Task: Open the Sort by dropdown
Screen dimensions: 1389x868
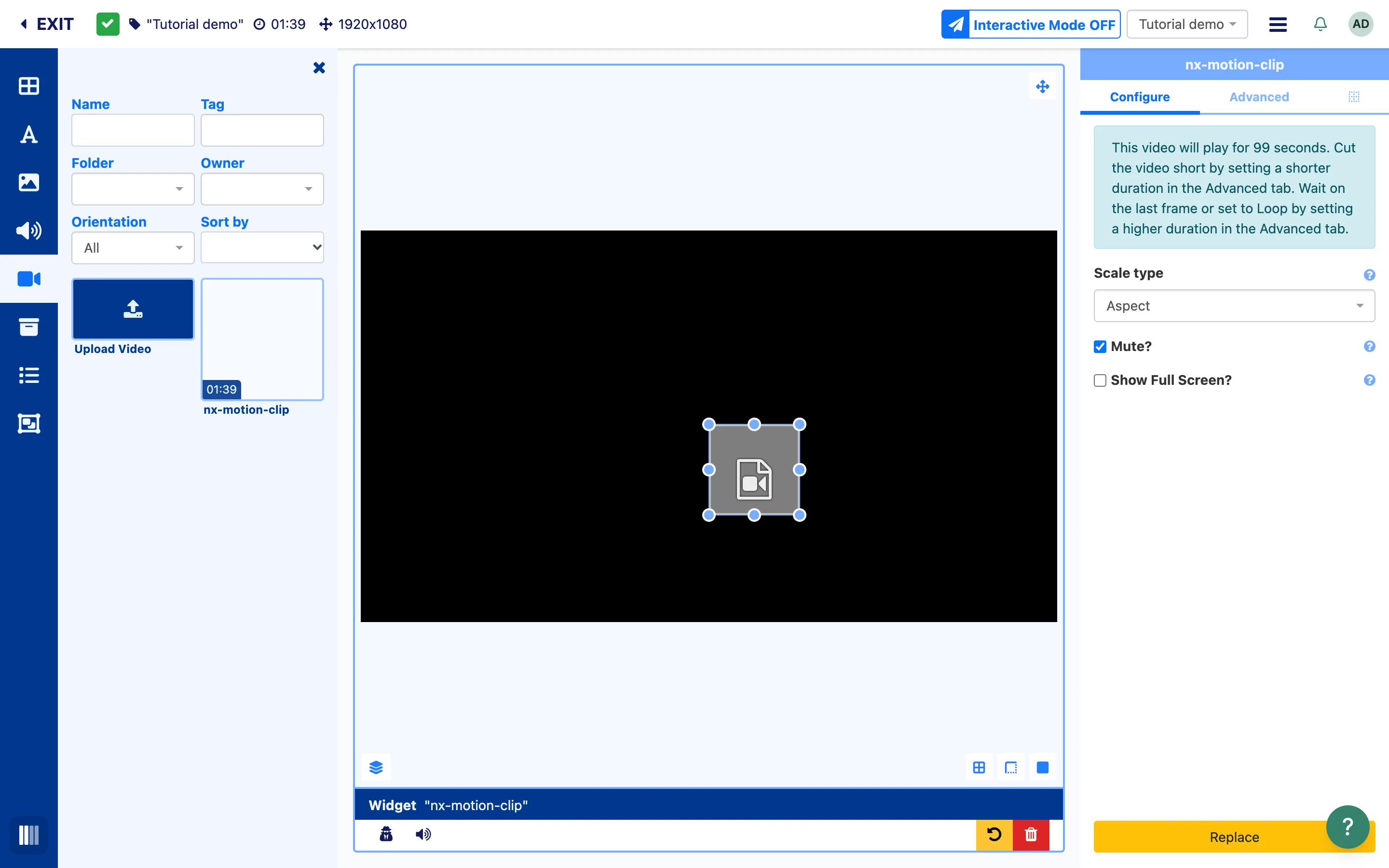Action: tap(262, 247)
